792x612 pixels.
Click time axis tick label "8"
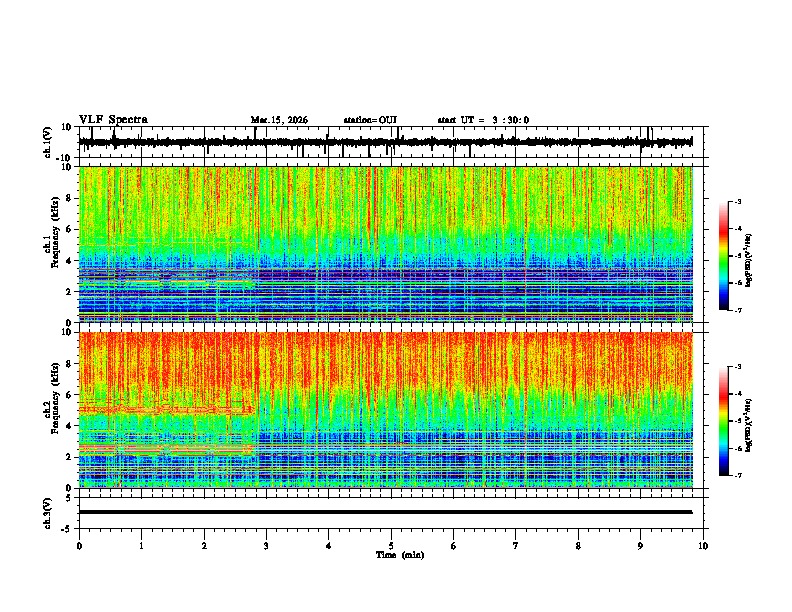[578, 546]
